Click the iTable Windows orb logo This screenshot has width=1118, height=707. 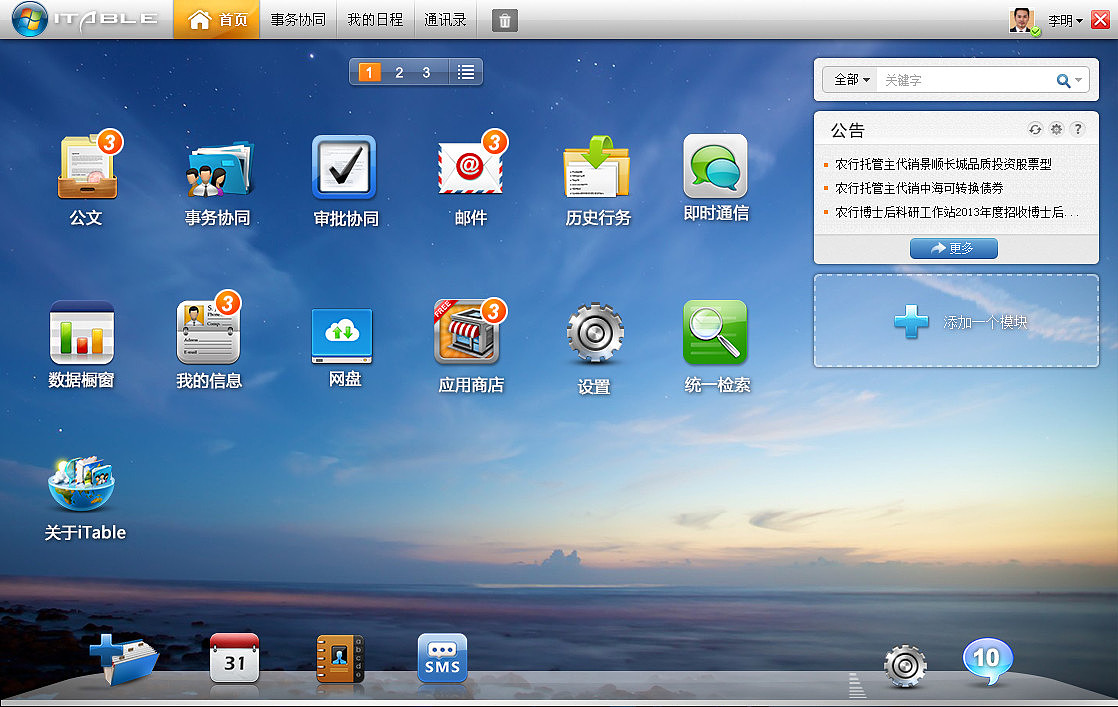pos(30,20)
